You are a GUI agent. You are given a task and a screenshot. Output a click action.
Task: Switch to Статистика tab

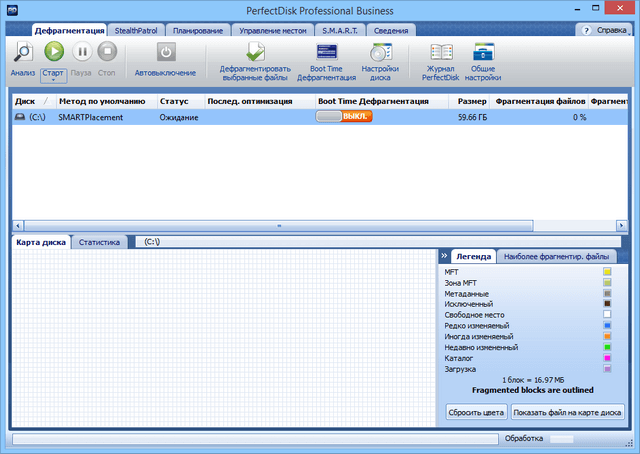tap(99, 242)
